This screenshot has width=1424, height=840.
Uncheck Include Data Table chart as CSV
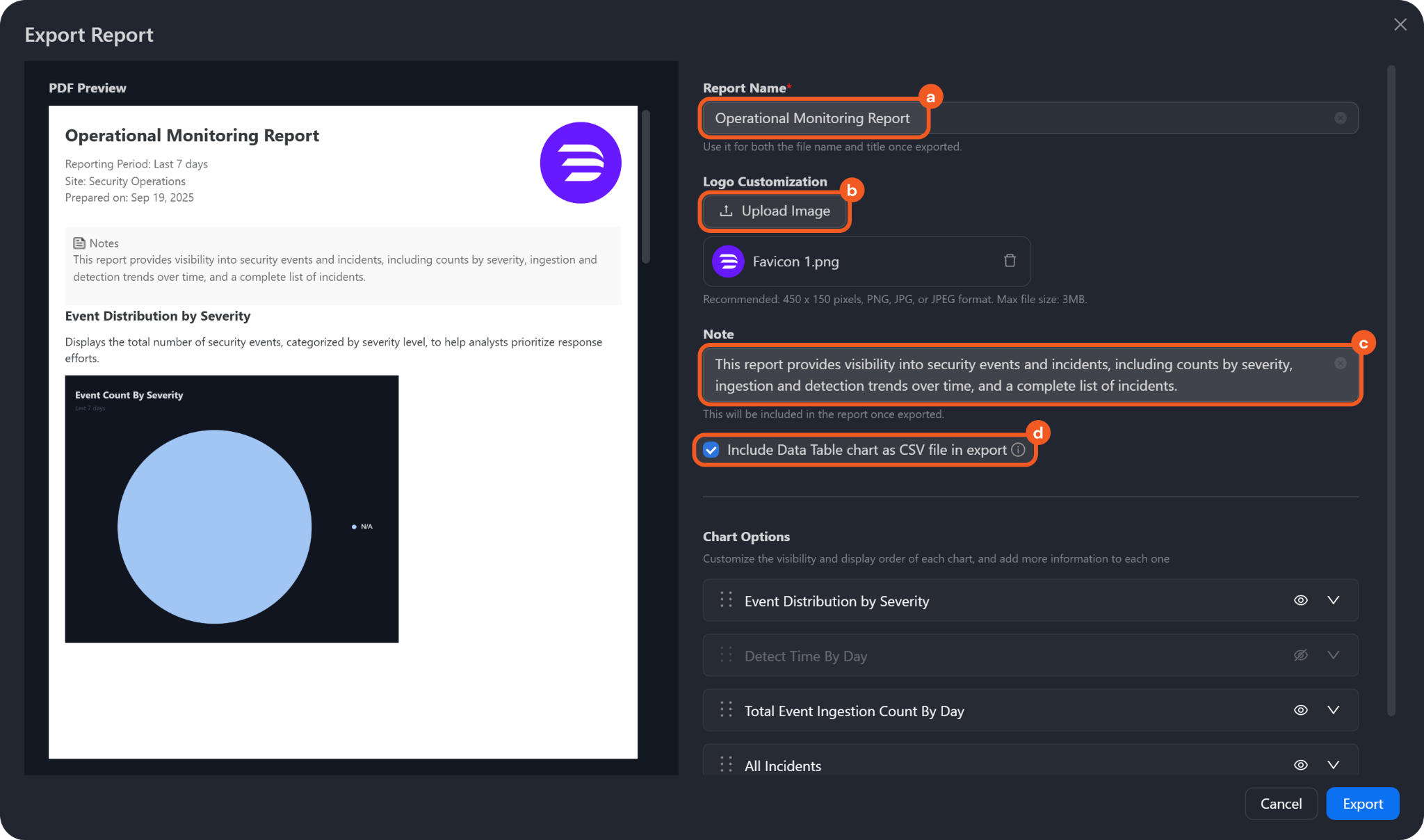point(711,450)
